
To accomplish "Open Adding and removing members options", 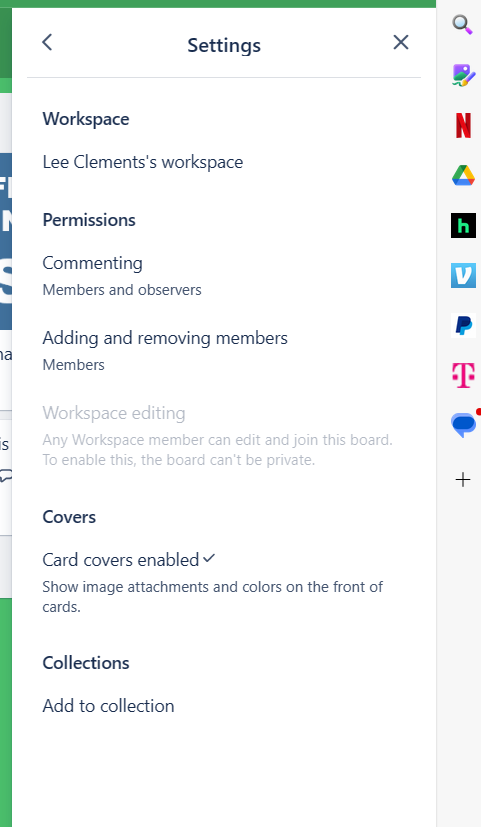I will (224, 350).
